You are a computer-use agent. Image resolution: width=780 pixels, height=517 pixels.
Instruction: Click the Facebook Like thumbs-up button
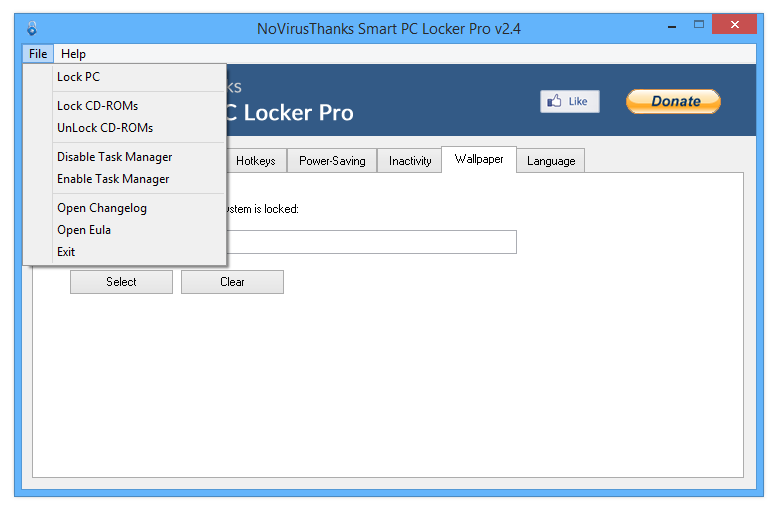click(x=570, y=102)
